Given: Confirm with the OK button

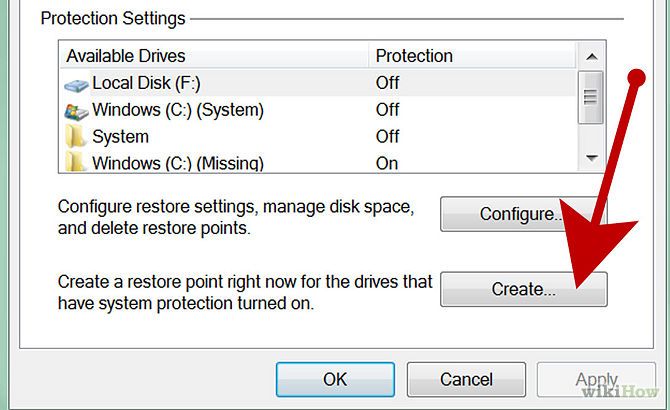Looking at the screenshot, I should (335, 380).
